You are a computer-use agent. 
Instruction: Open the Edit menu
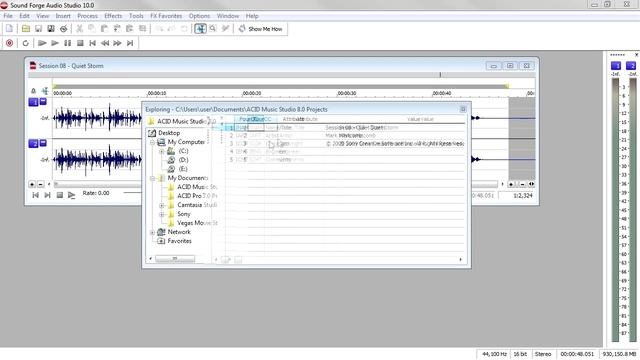click(24, 16)
